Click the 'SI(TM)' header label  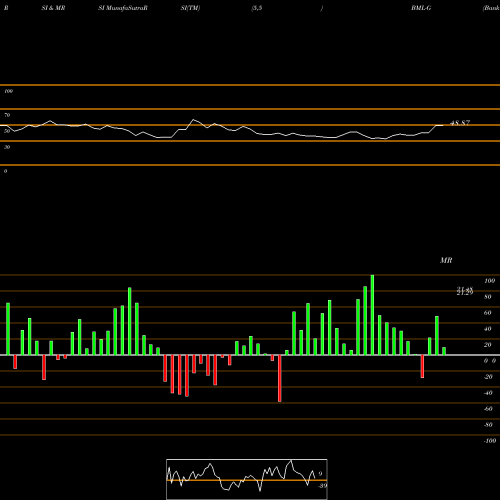[x=190, y=8]
